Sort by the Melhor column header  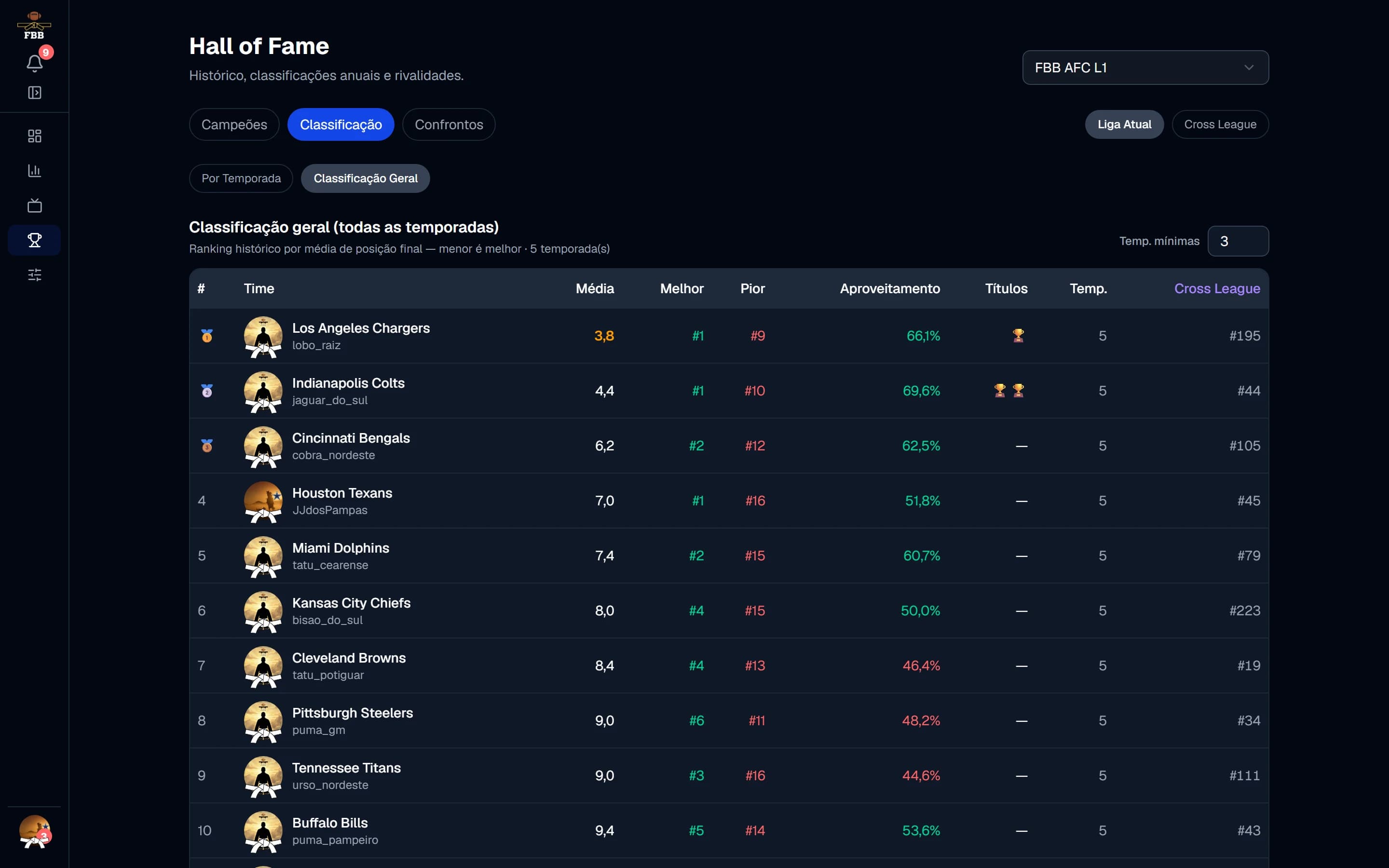pyautogui.click(x=681, y=289)
